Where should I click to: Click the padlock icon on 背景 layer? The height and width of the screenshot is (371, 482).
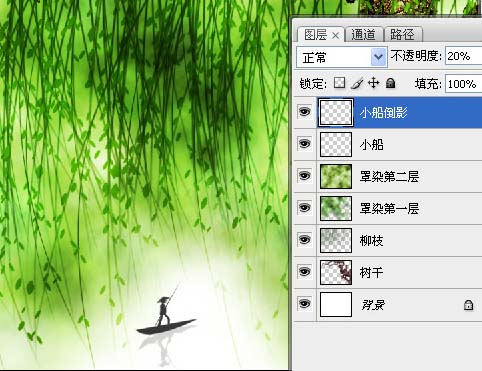tap(468, 305)
